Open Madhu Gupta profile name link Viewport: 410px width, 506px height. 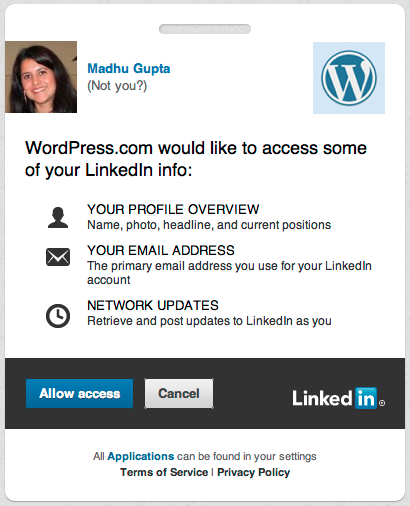(129, 68)
